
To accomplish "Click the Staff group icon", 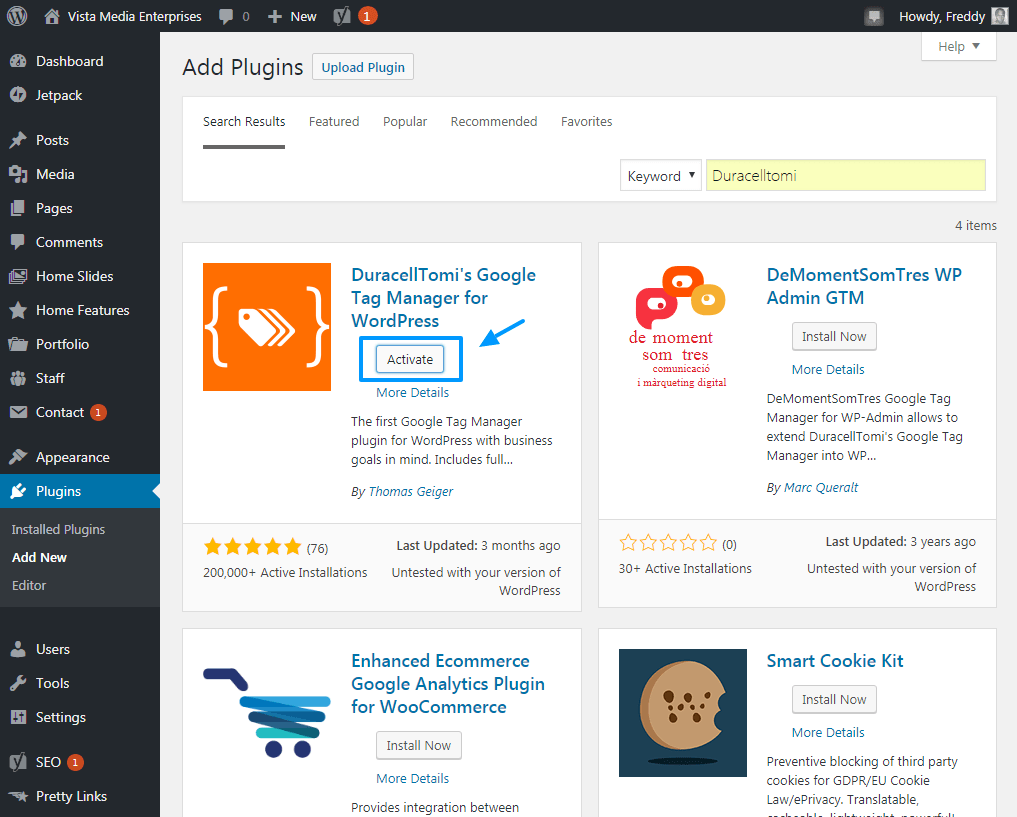I will point(18,378).
